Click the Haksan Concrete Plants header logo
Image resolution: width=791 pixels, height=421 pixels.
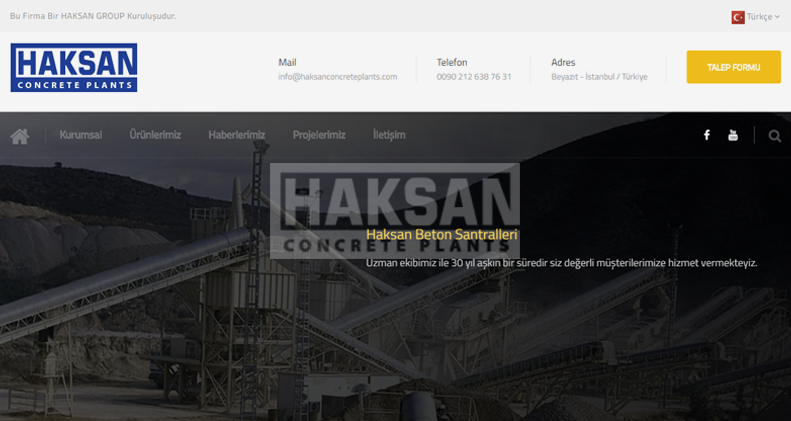[x=74, y=68]
